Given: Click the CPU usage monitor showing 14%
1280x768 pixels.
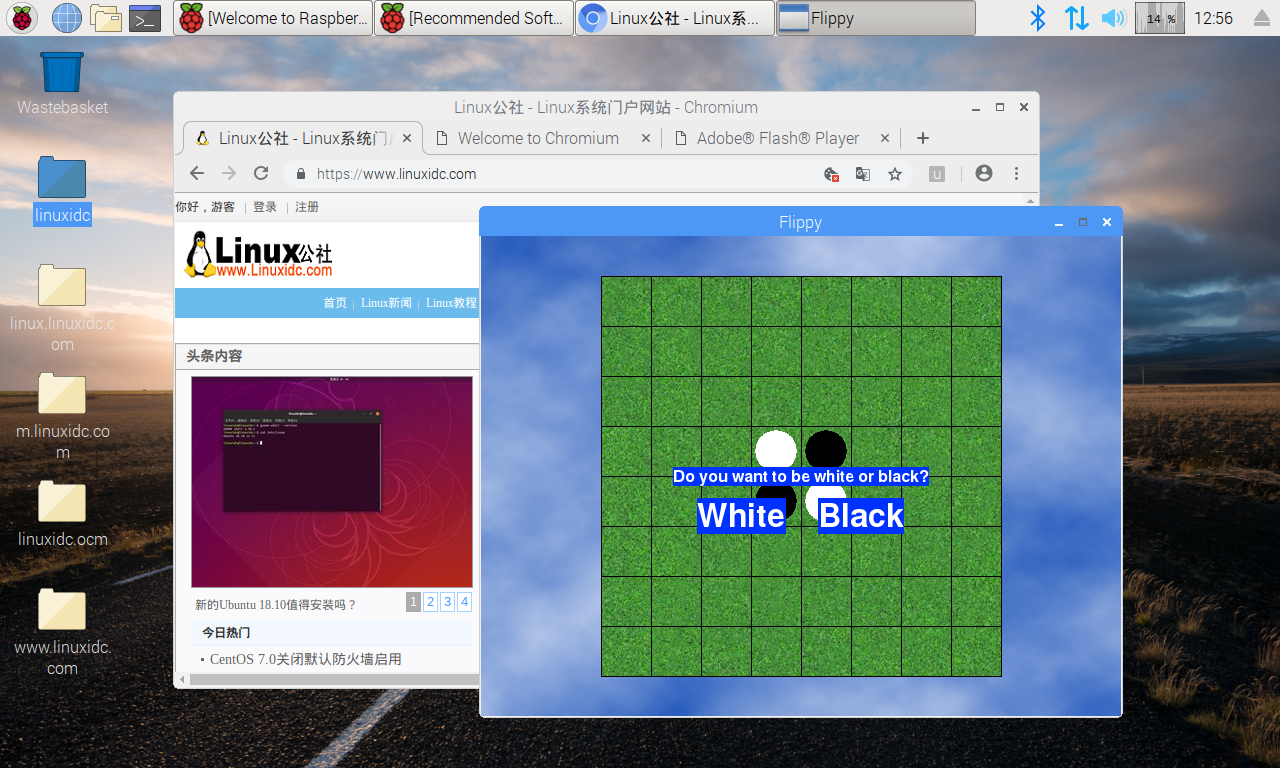Looking at the screenshot, I should click(1160, 18).
